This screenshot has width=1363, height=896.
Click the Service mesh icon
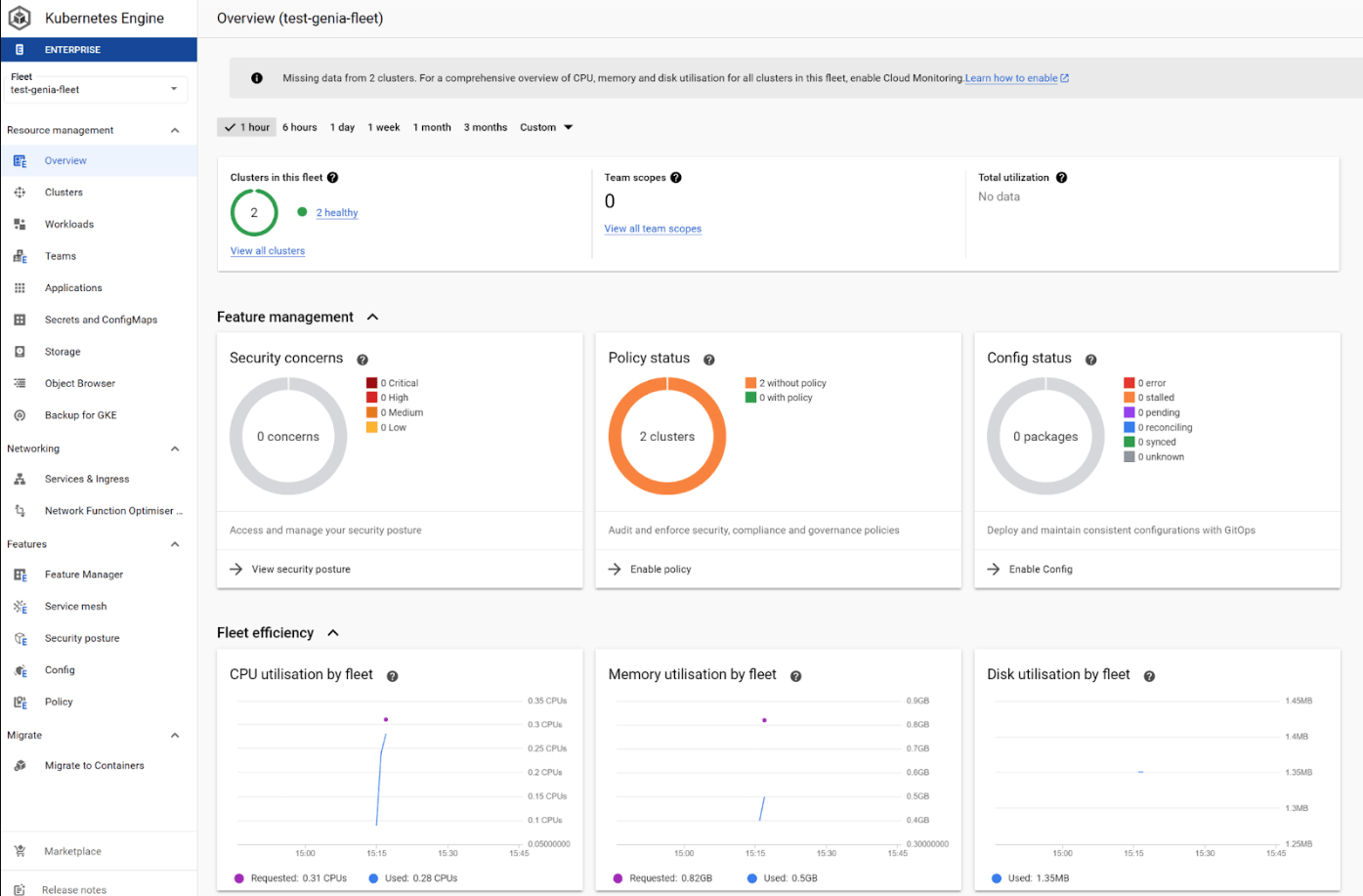pyautogui.click(x=20, y=607)
